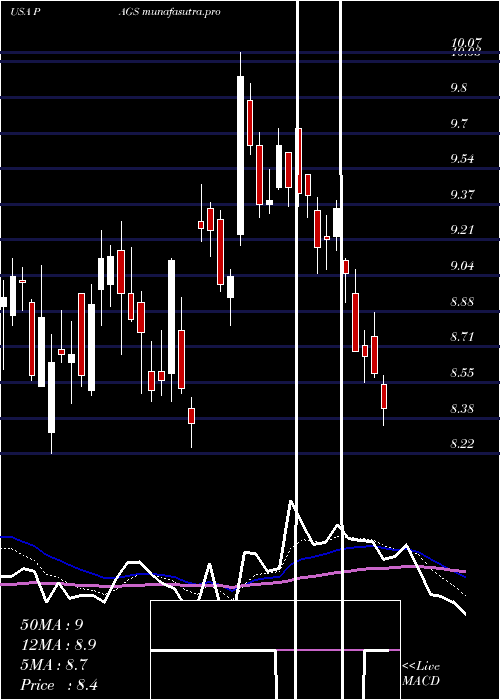Click the 8.71 price axis label

click(x=462, y=336)
